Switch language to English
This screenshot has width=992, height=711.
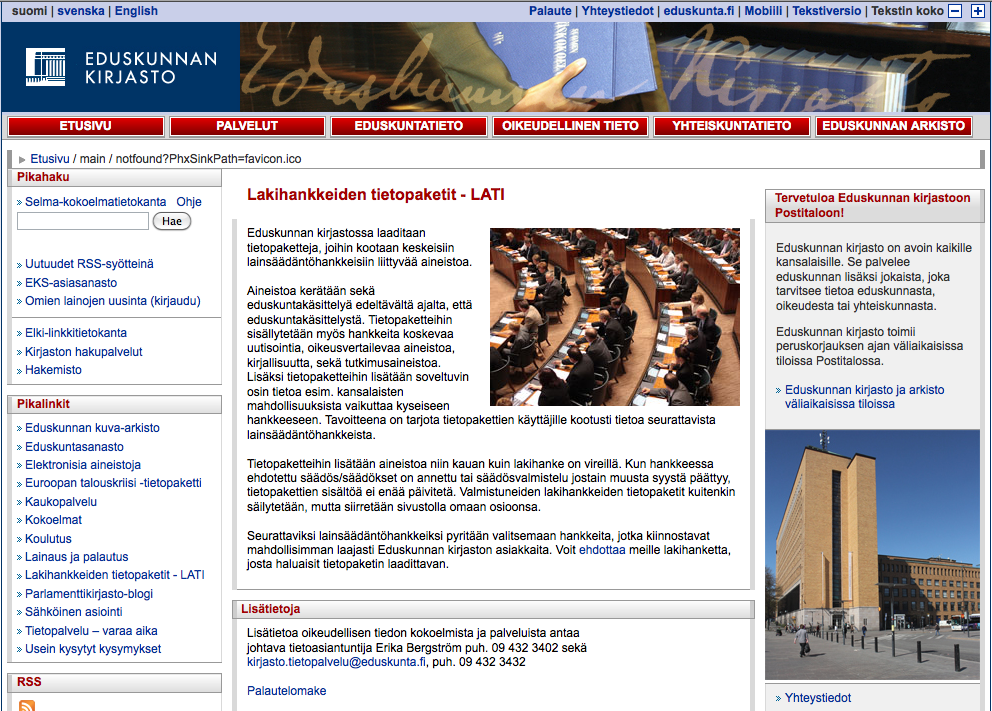(x=136, y=11)
